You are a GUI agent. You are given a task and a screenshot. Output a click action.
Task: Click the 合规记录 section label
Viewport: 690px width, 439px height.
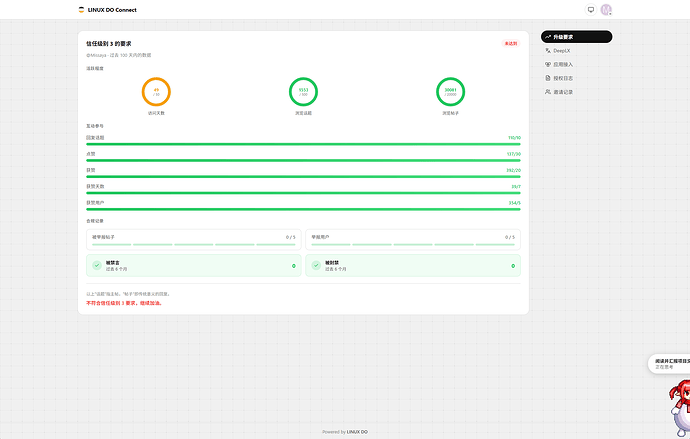pyautogui.click(x=95, y=221)
